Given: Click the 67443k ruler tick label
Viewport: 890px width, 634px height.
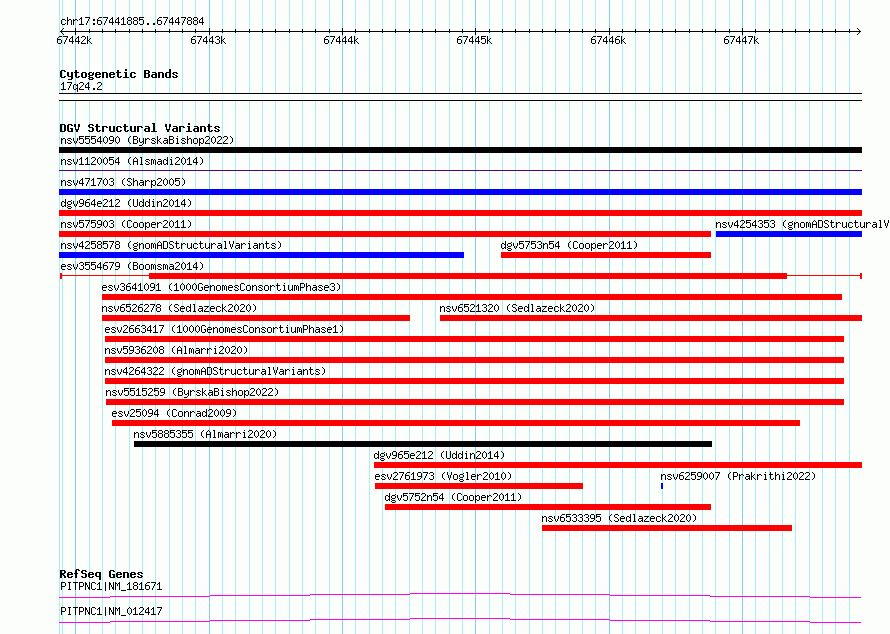Looking at the screenshot, I should tap(208, 40).
